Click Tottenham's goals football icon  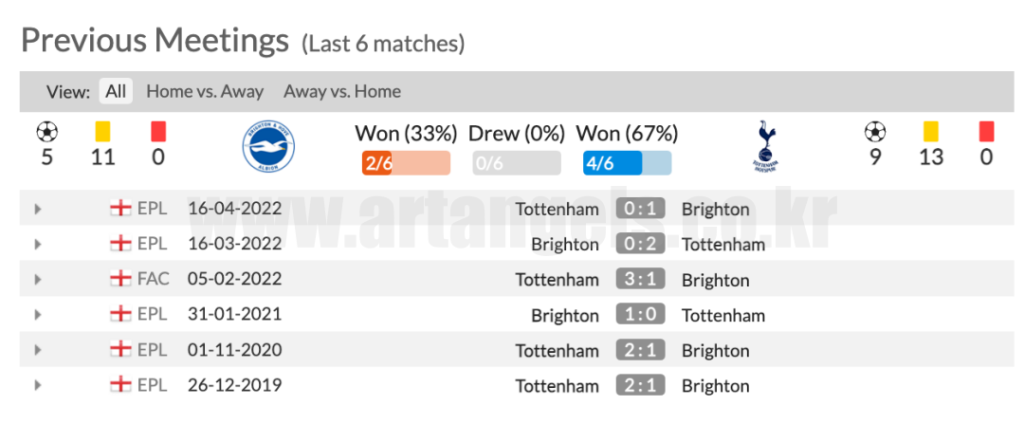[x=875, y=131]
